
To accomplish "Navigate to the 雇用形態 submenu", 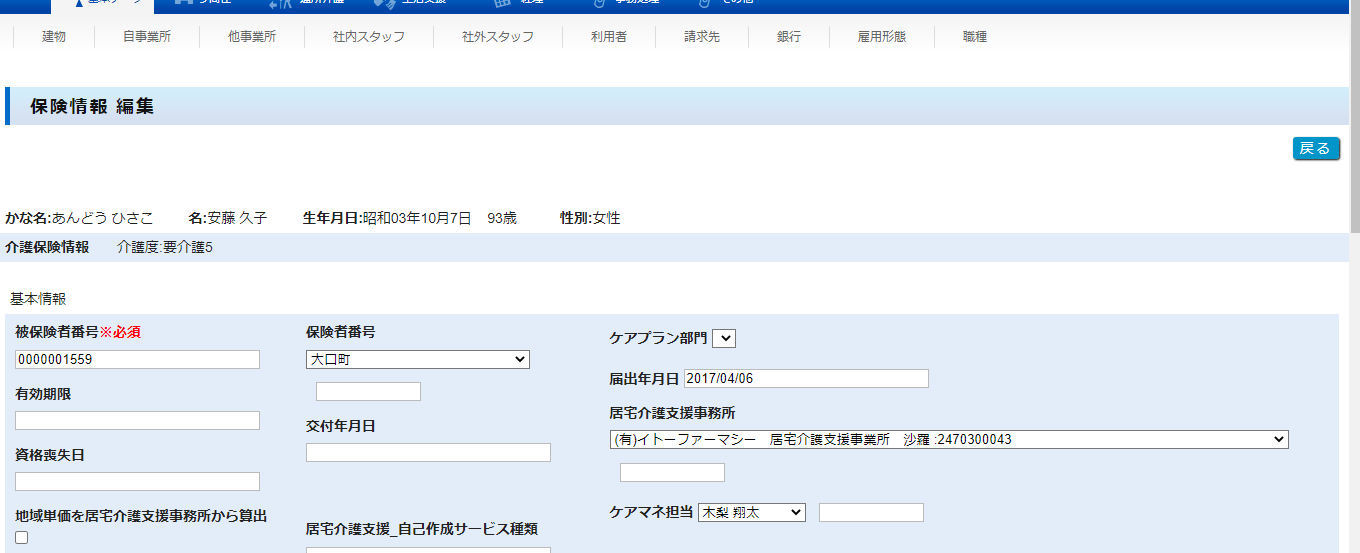I will pos(882,37).
